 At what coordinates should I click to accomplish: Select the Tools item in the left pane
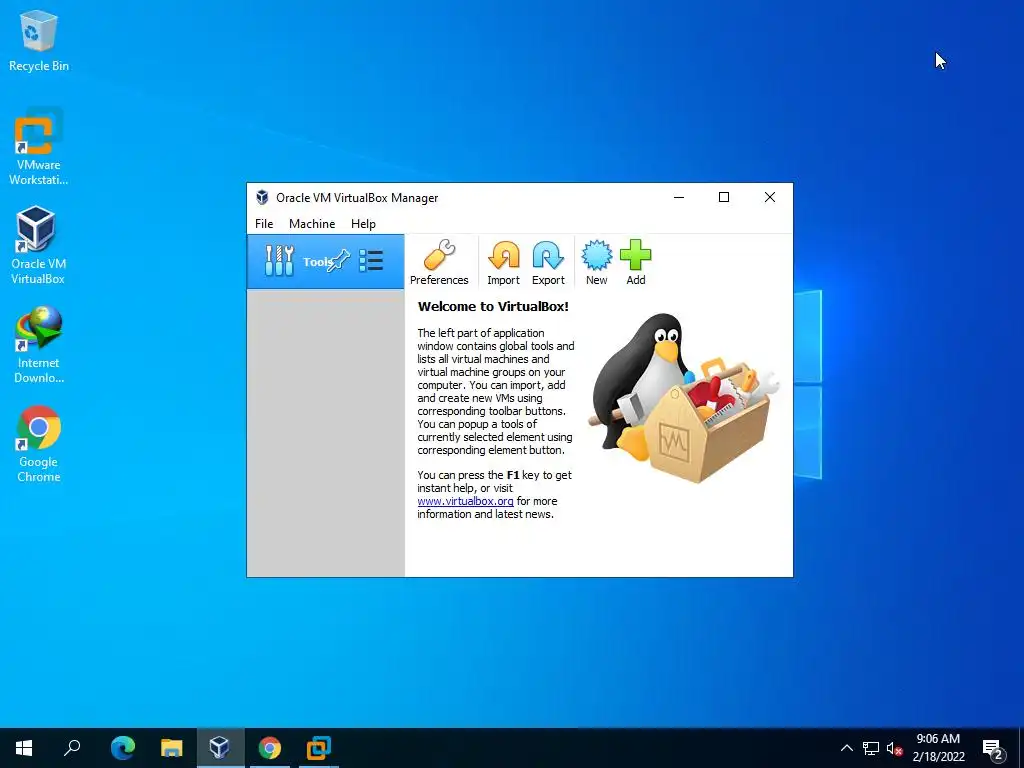click(325, 261)
